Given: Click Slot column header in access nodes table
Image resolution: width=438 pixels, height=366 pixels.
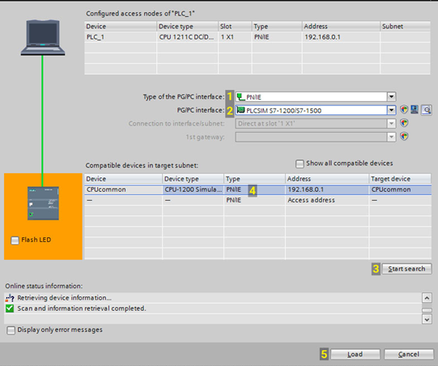Looking at the screenshot, I should [x=235, y=26].
